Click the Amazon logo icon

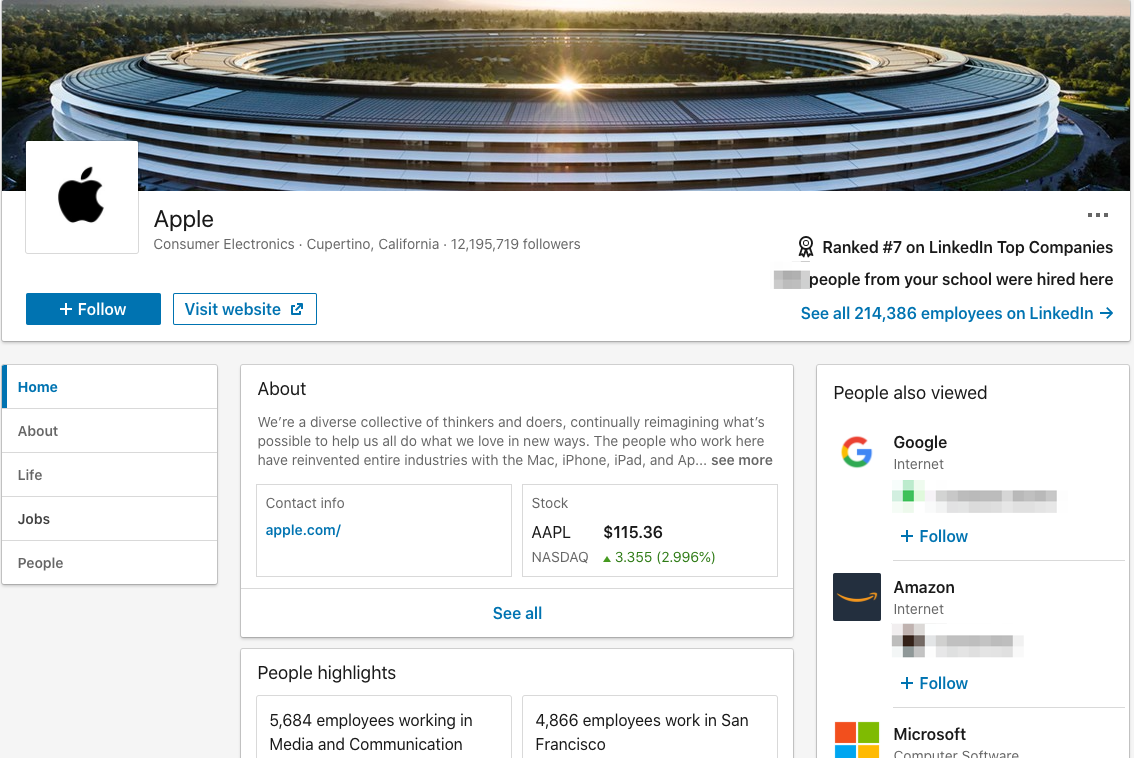point(857,597)
